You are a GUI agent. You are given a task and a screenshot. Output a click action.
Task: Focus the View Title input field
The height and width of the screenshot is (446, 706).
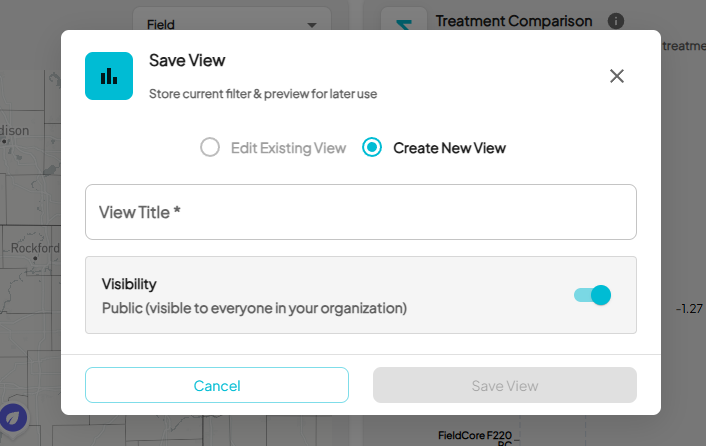[361, 212]
